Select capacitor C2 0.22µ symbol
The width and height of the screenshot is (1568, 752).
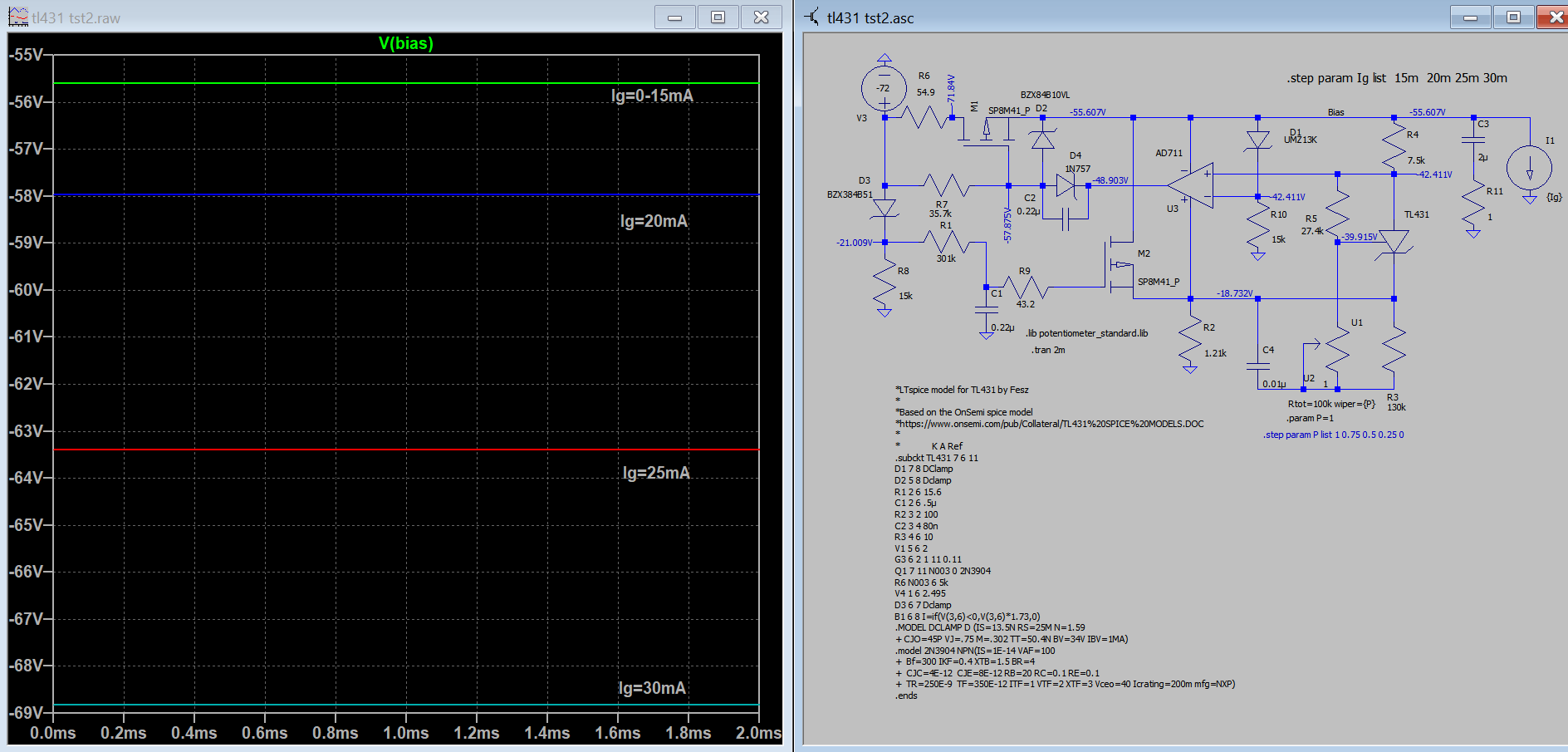click(x=1067, y=219)
